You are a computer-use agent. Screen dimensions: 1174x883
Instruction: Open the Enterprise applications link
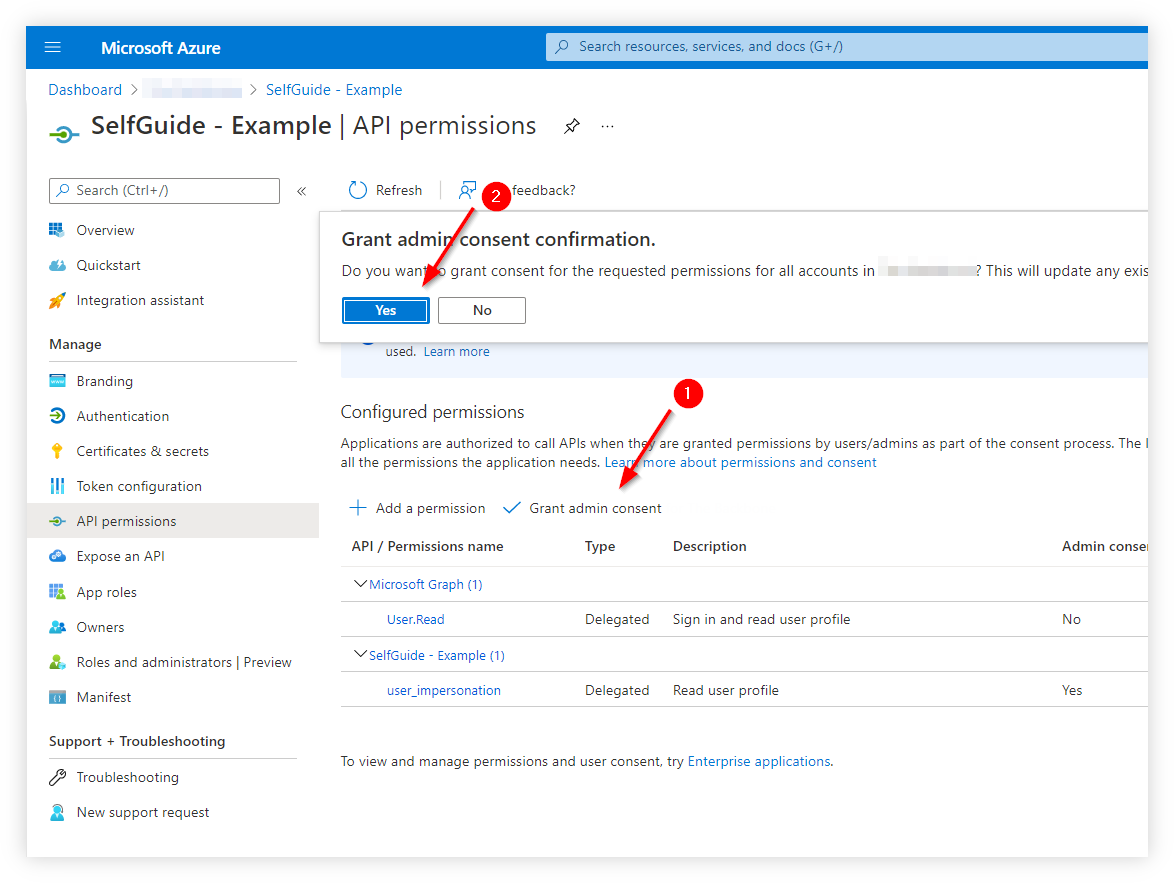pos(759,761)
